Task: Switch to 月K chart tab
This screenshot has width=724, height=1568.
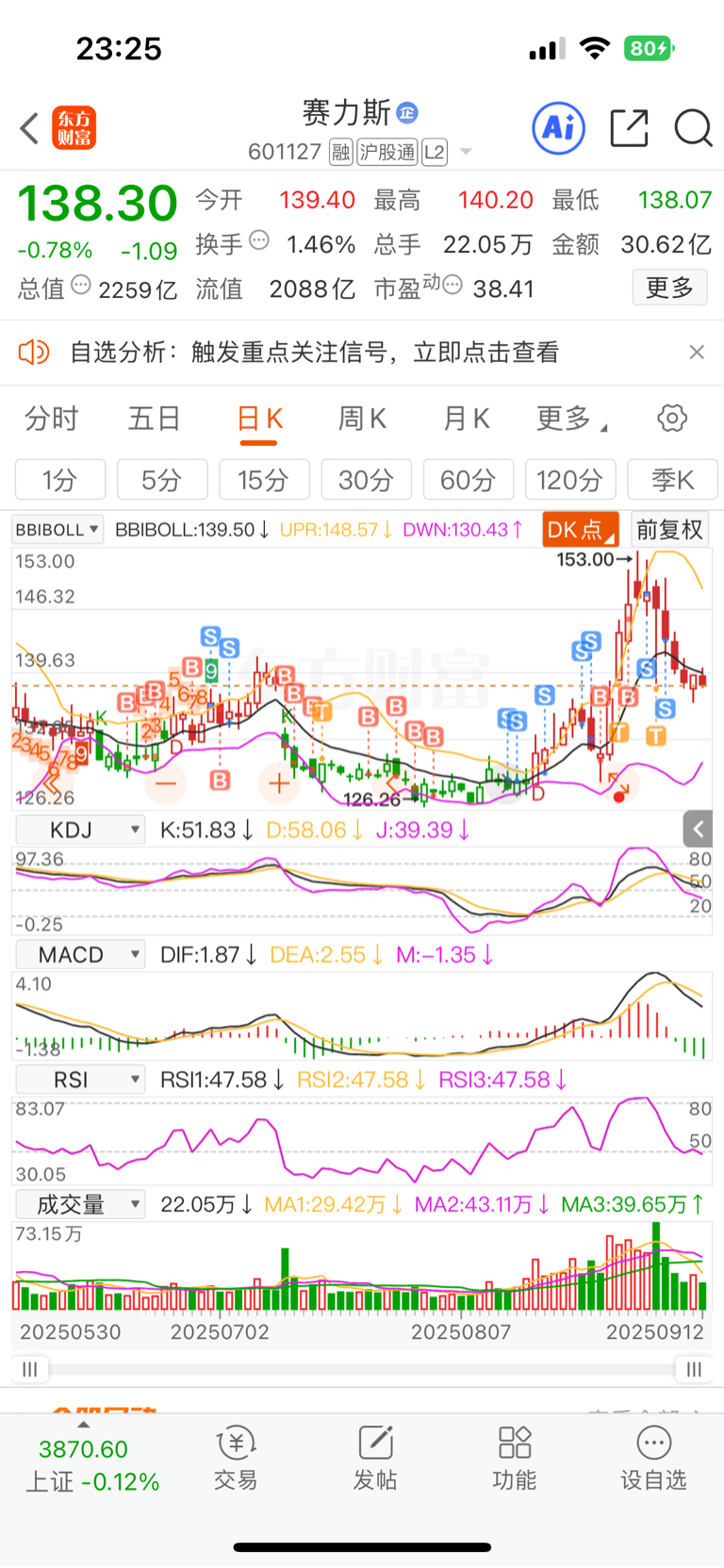Action: (466, 419)
